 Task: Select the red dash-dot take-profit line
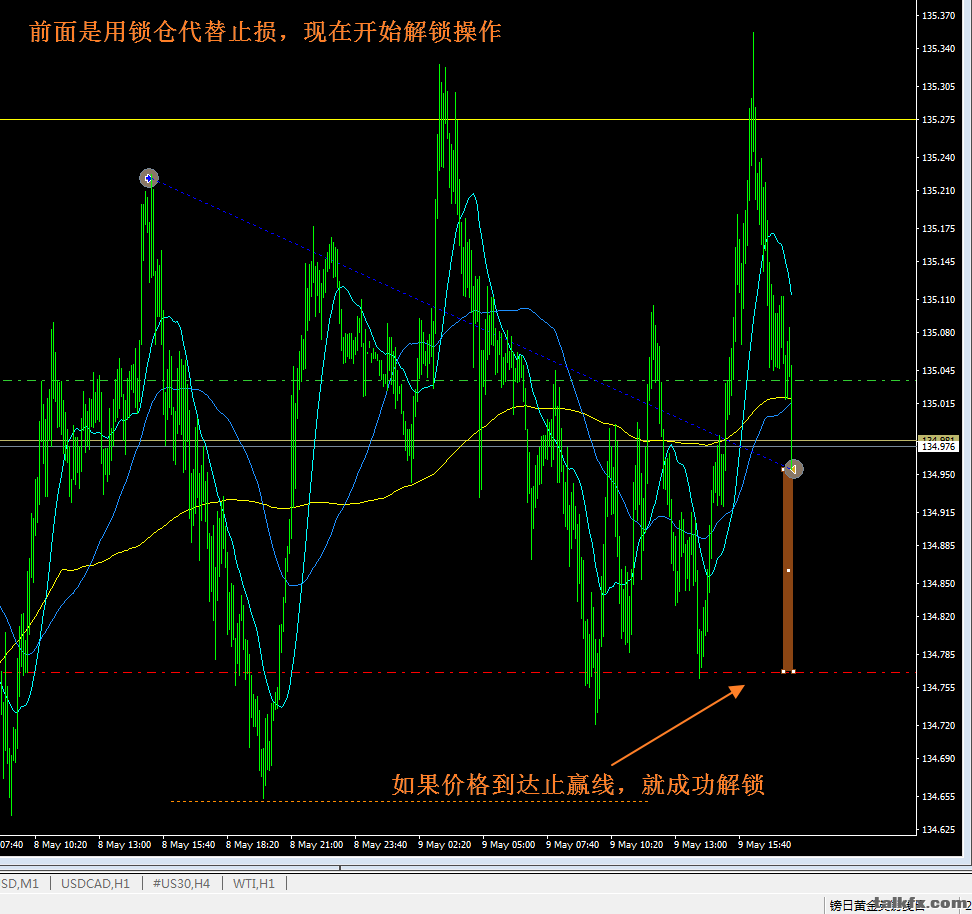[x=458, y=672]
